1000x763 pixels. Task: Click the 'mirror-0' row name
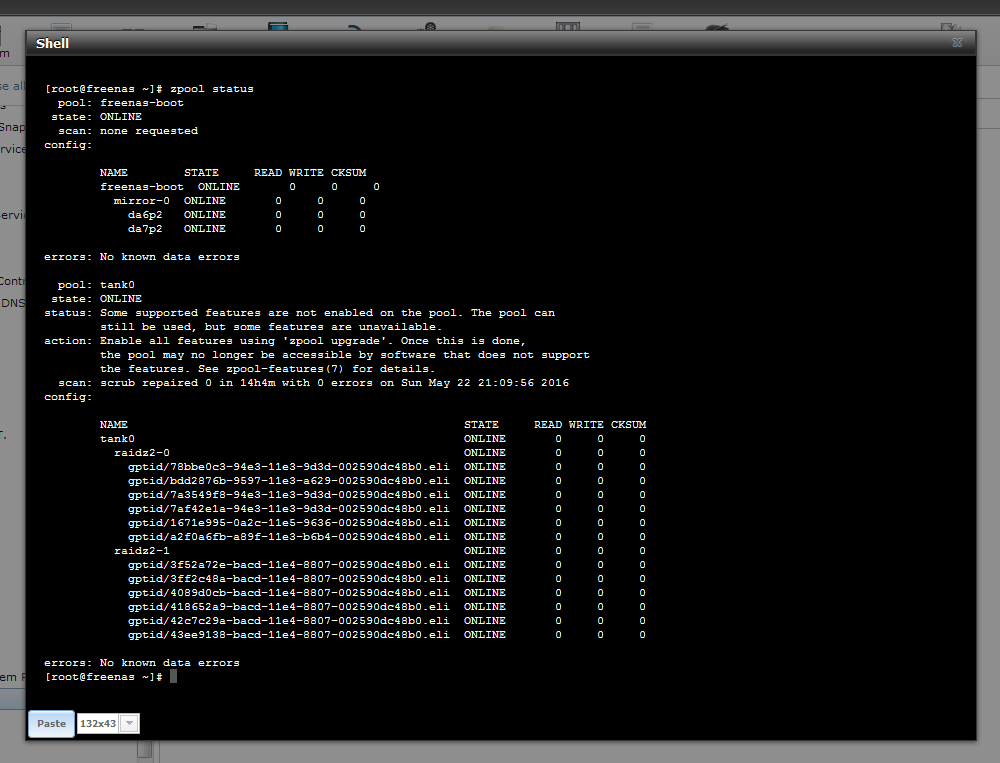(142, 200)
